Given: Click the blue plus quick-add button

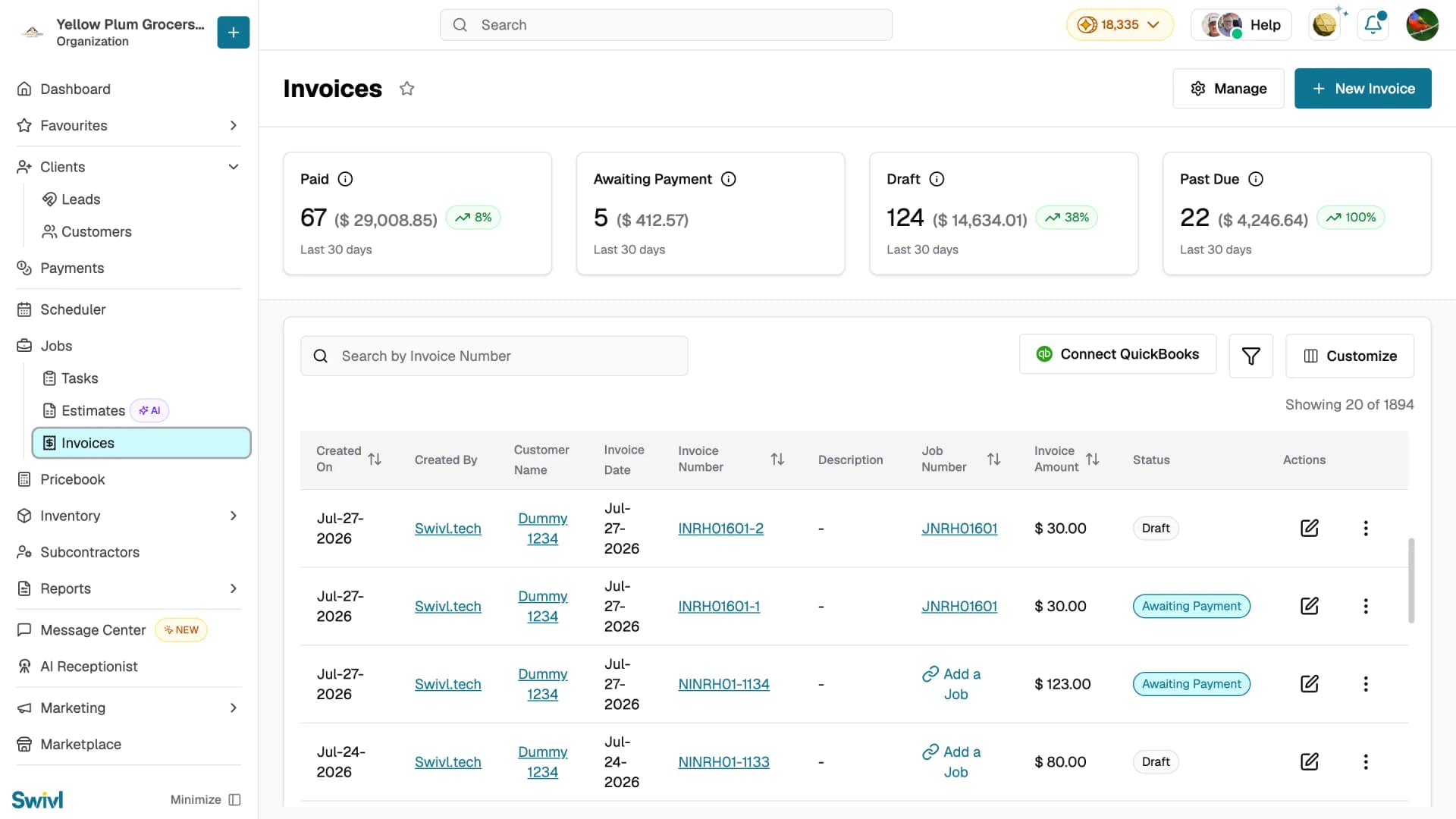Looking at the screenshot, I should [233, 32].
